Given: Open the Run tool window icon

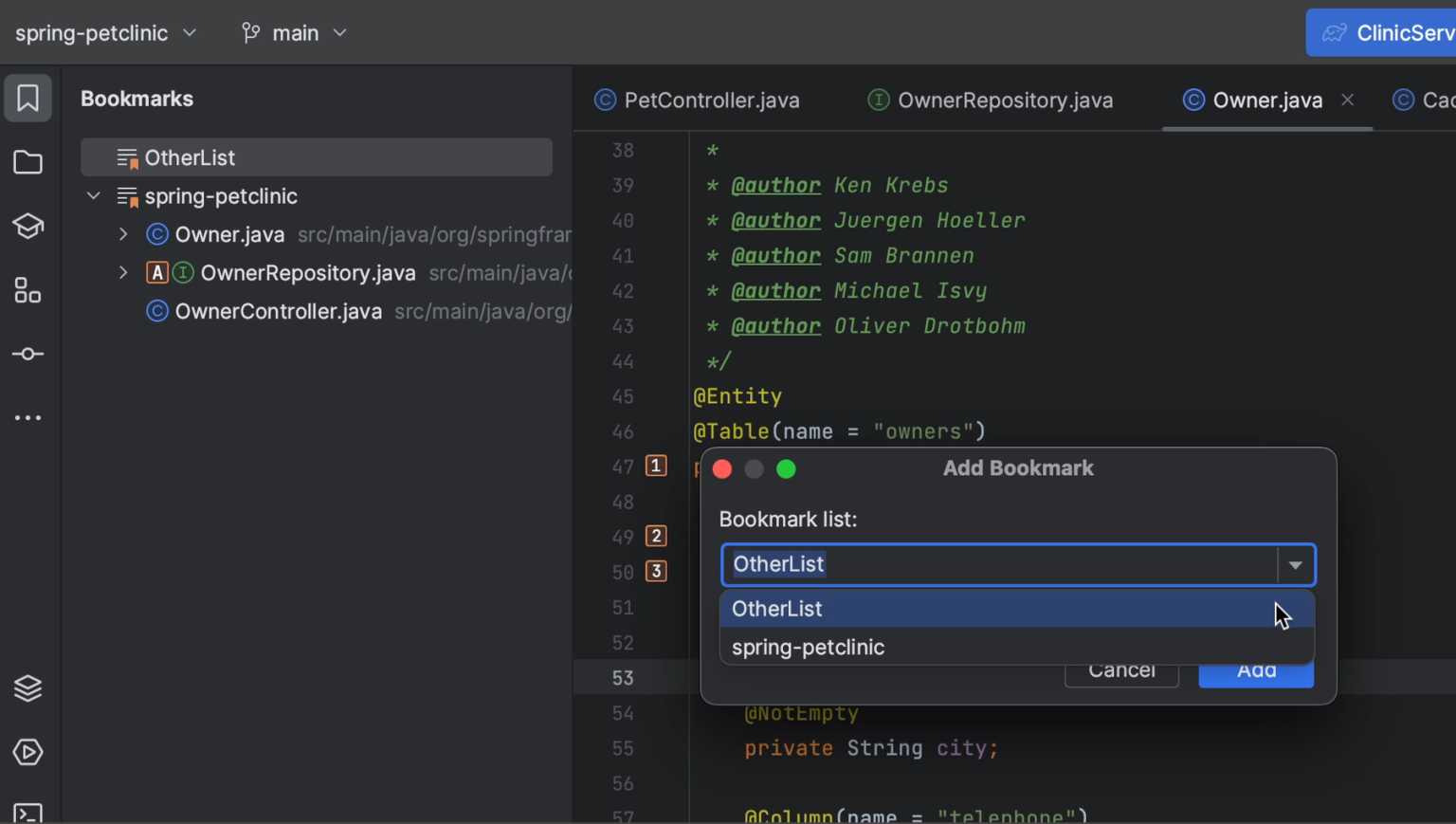Looking at the screenshot, I should pos(27,752).
